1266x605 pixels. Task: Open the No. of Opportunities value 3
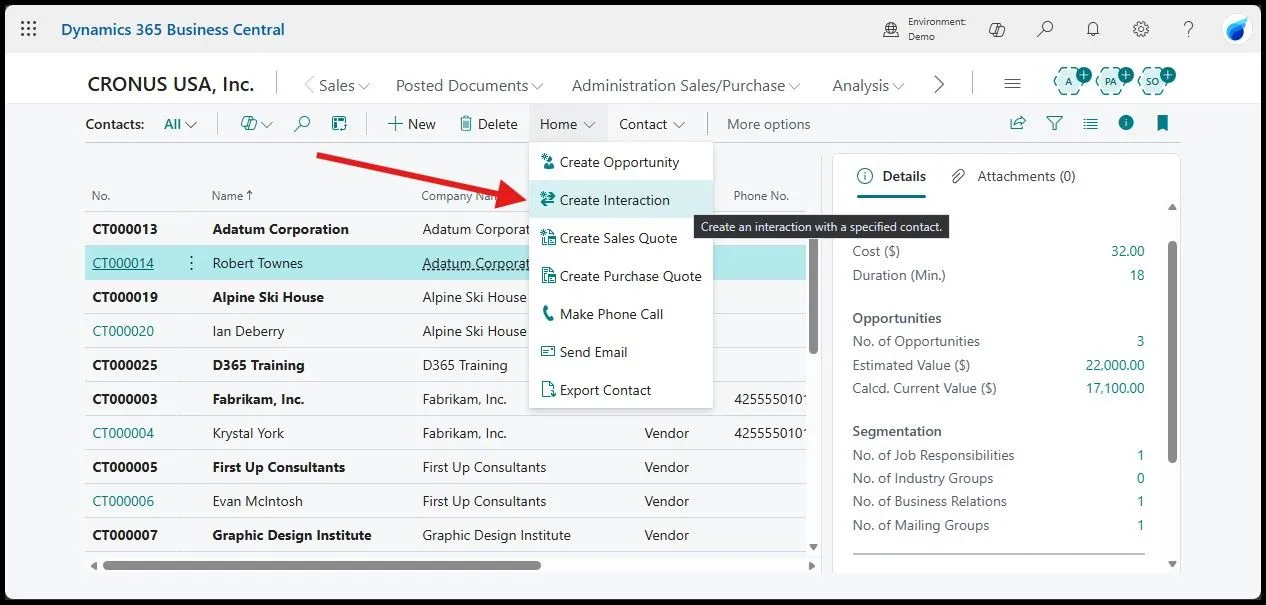(1140, 342)
